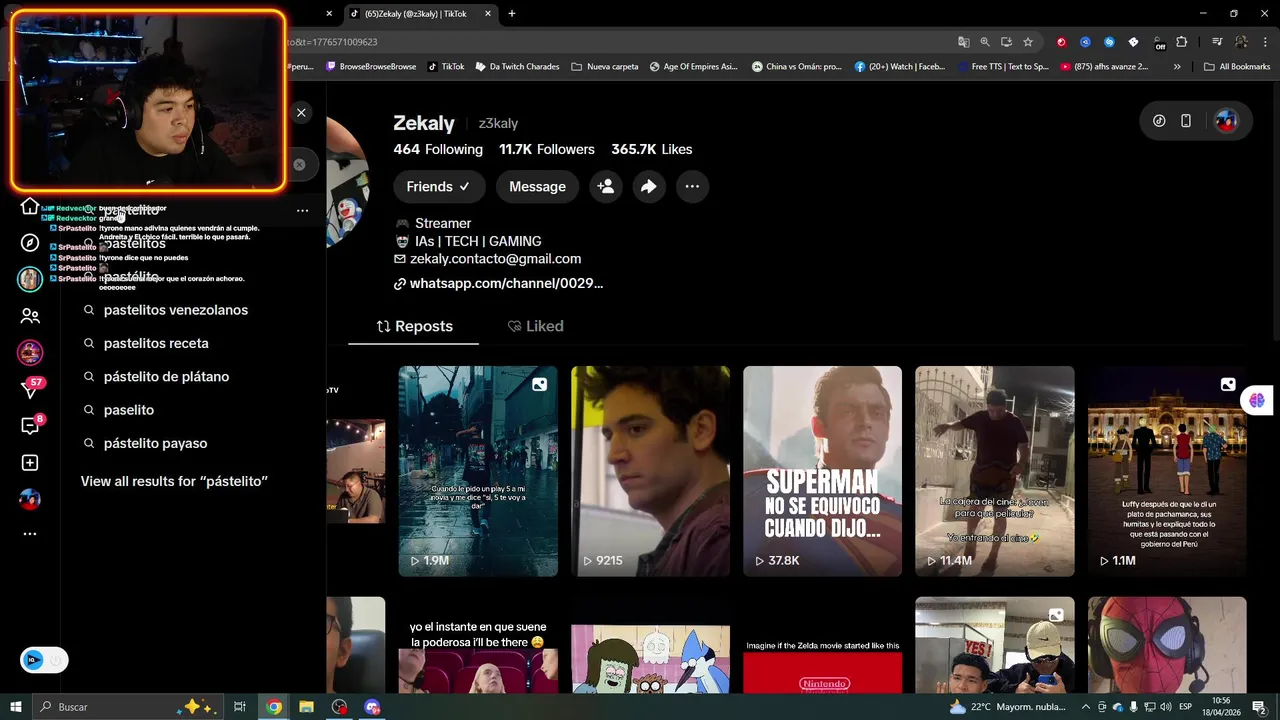Open the Friends people icon in sidebar
The width and height of the screenshot is (1280, 720).
[x=30, y=316]
